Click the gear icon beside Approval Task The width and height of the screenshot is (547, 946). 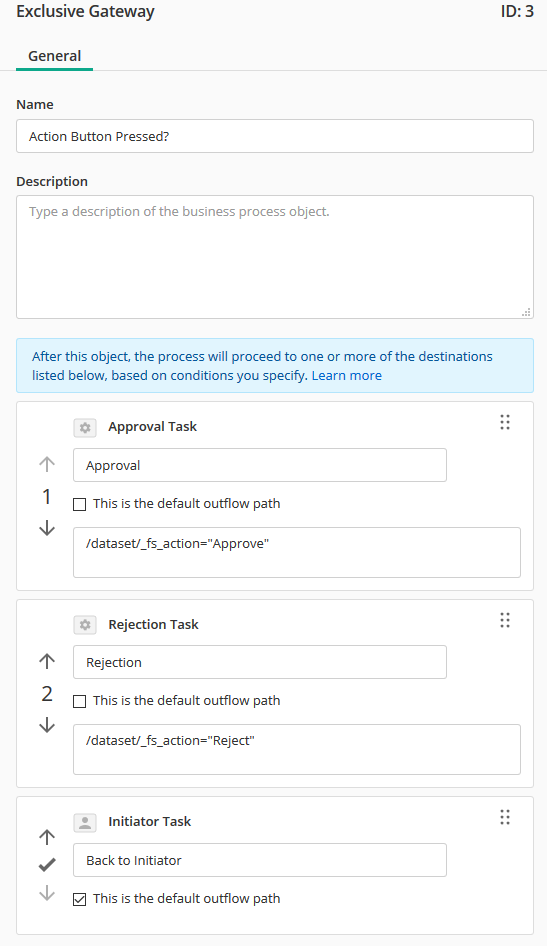point(85,427)
